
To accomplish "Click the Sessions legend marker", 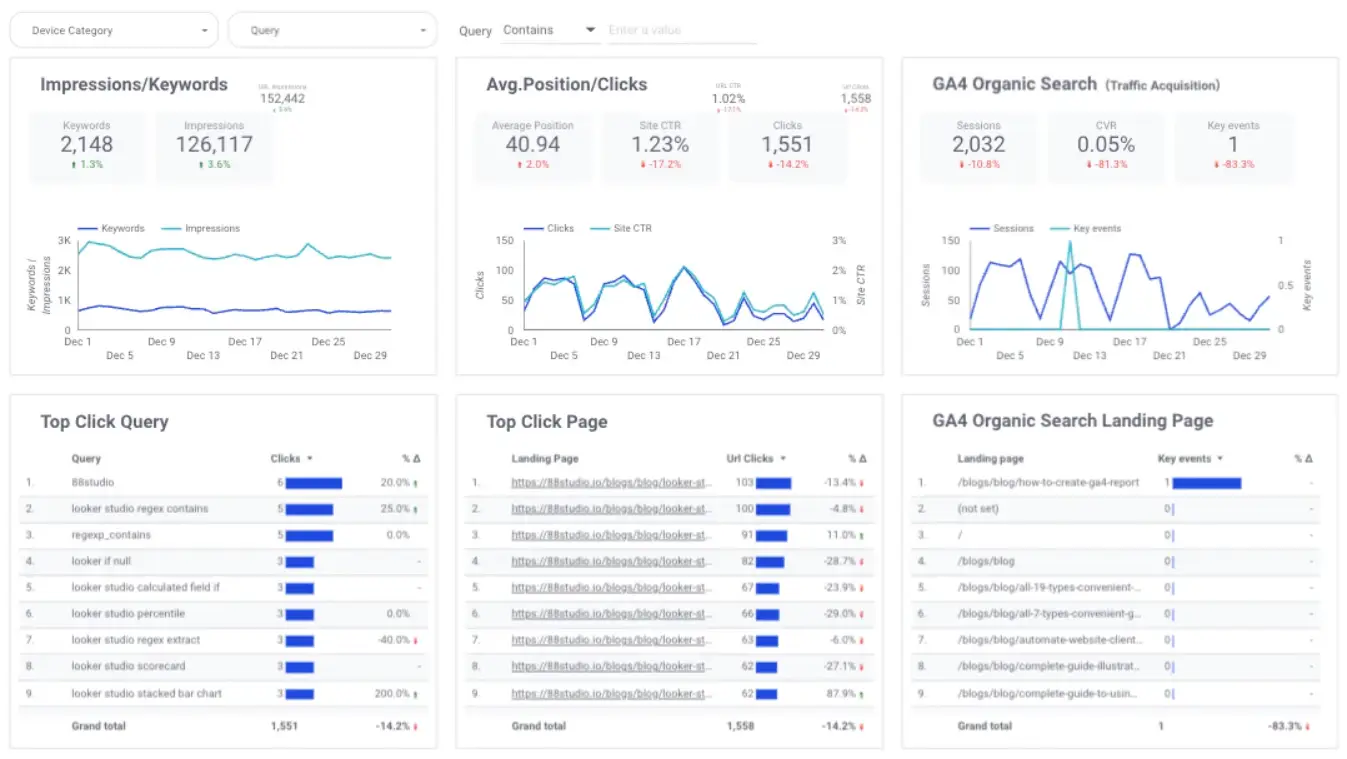I will point(979,228).
